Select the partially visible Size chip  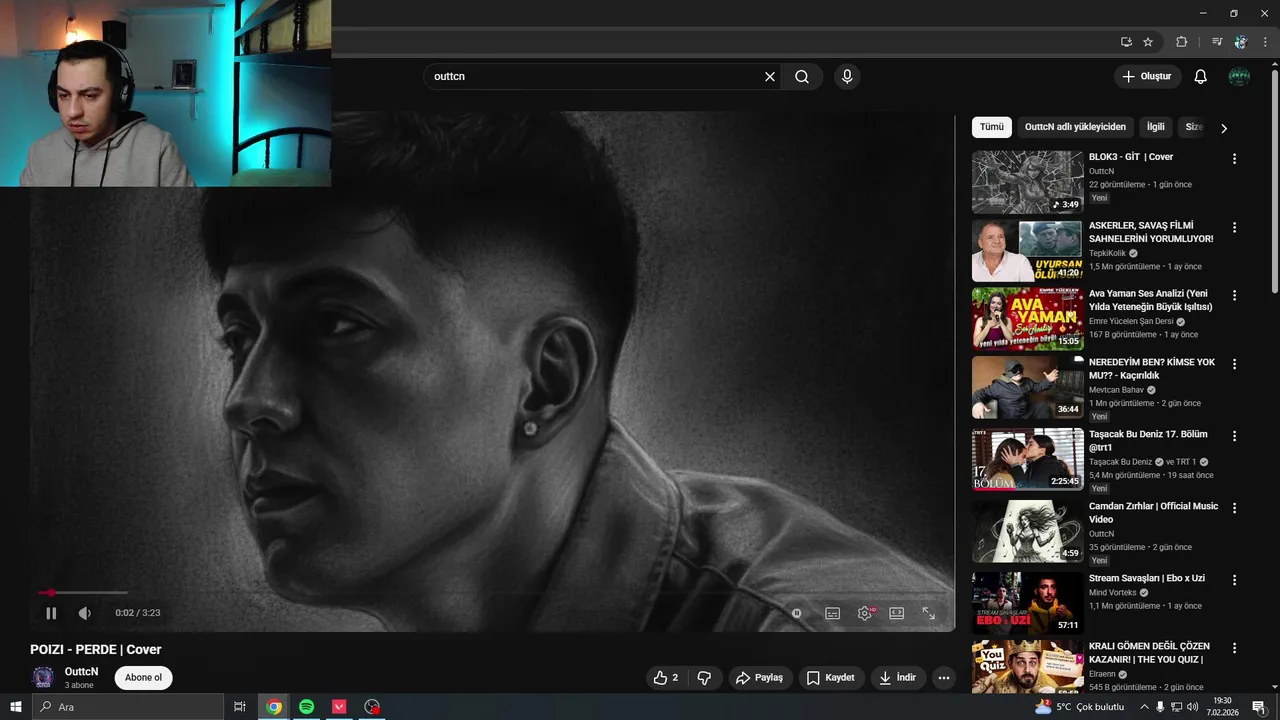point(1193,127)
